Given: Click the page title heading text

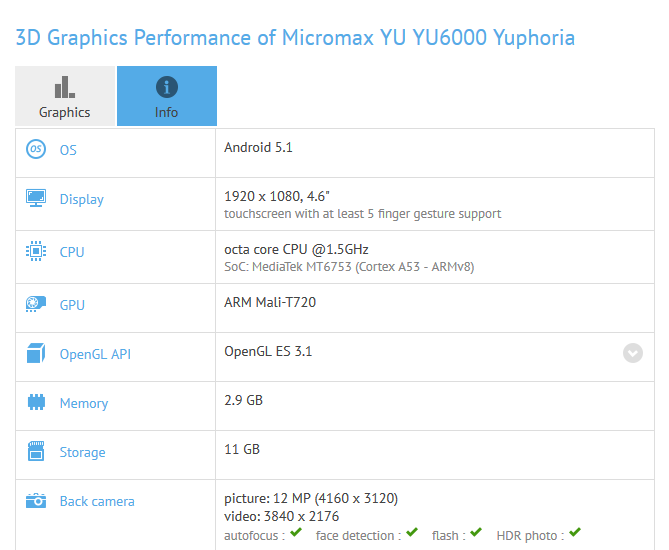Looking at the screenshot, I should pos(294,38).
